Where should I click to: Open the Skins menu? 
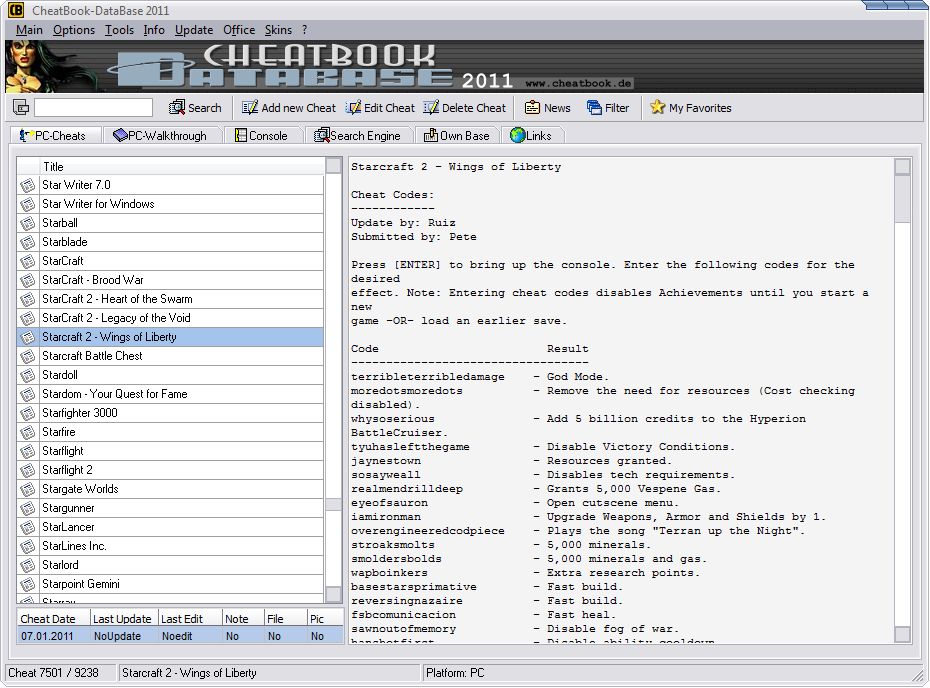(278, 30)
